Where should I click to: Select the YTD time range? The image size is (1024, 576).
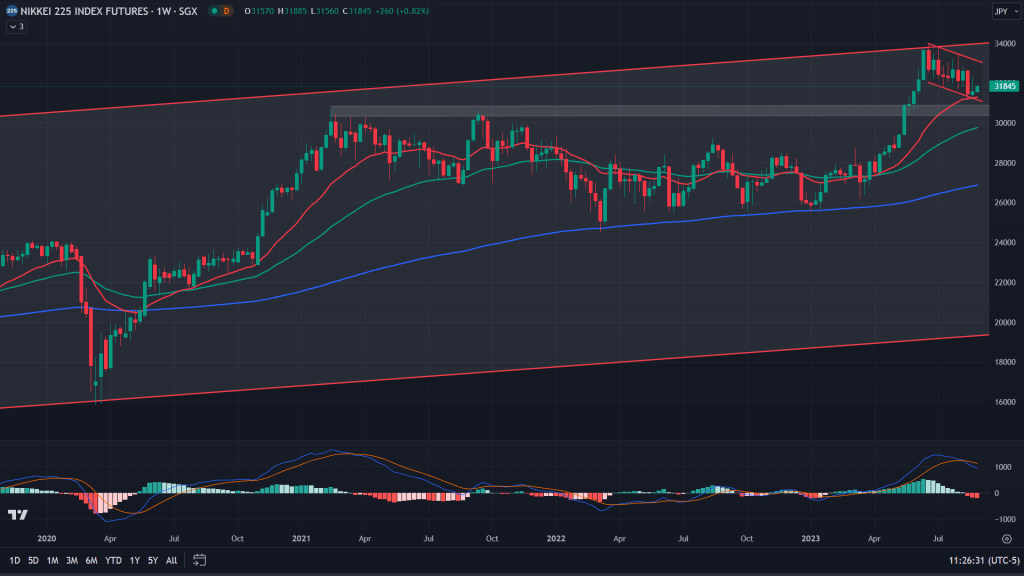[112, 560]
